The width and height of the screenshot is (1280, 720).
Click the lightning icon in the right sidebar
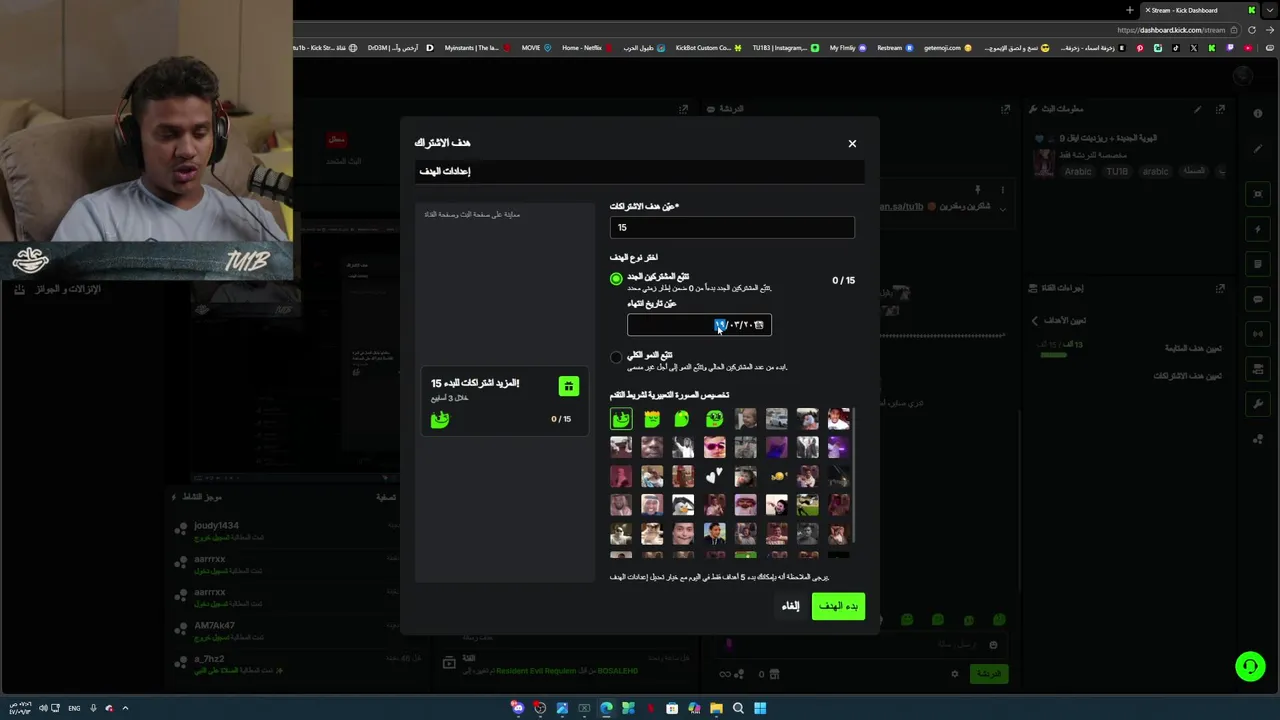[1258, 229]
